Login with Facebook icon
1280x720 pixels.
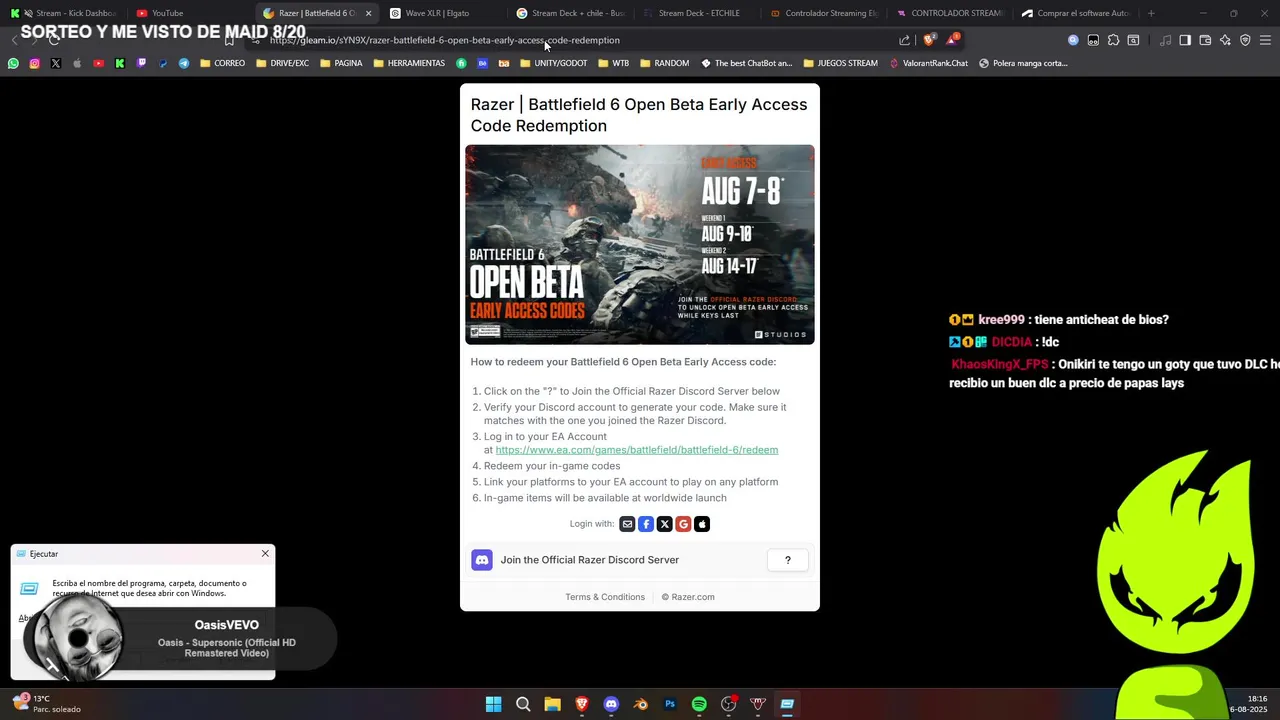click(x=646, y=524)
